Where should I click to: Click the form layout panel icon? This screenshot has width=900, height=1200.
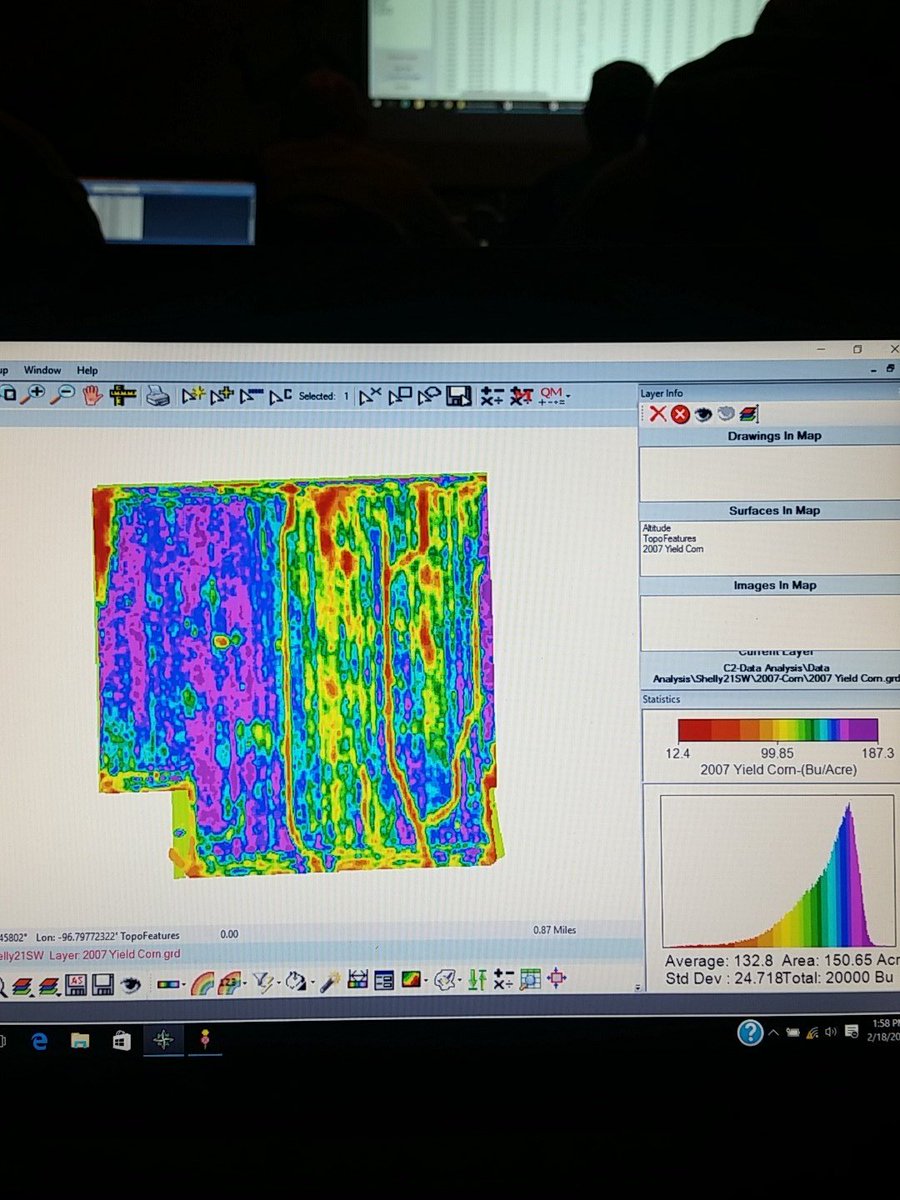coord(384,981)
